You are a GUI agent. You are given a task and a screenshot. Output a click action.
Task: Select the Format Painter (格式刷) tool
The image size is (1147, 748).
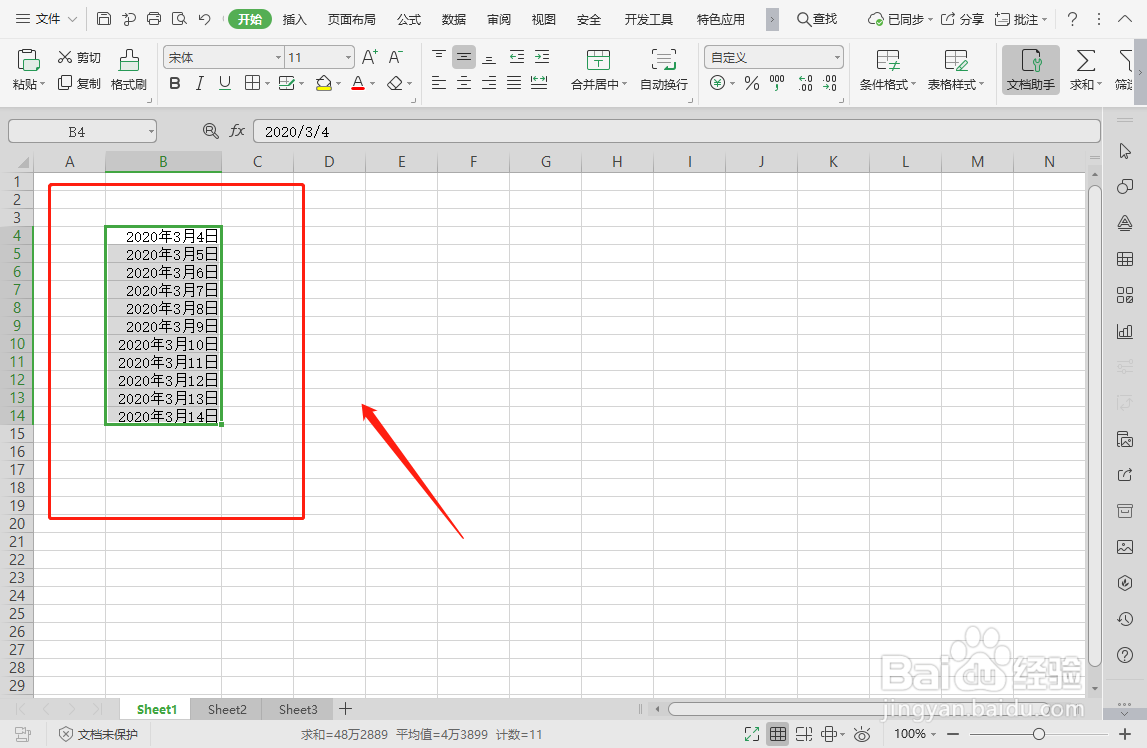tap(128, 70)
